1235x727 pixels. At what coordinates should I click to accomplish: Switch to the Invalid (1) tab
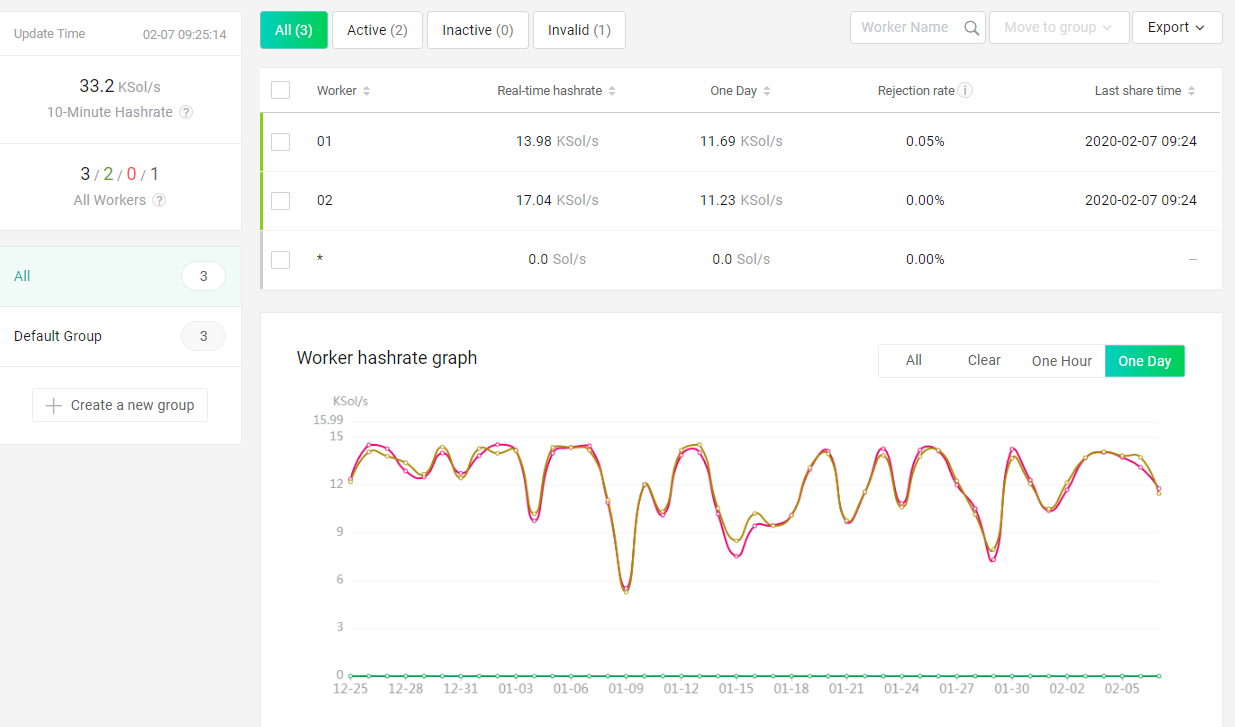click(x=579, y=30)
